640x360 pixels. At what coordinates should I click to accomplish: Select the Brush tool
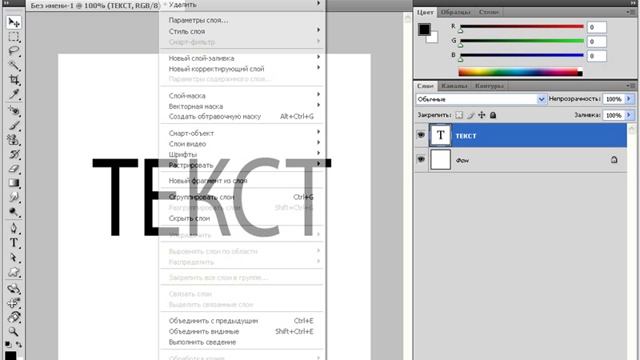pos(13,125)
